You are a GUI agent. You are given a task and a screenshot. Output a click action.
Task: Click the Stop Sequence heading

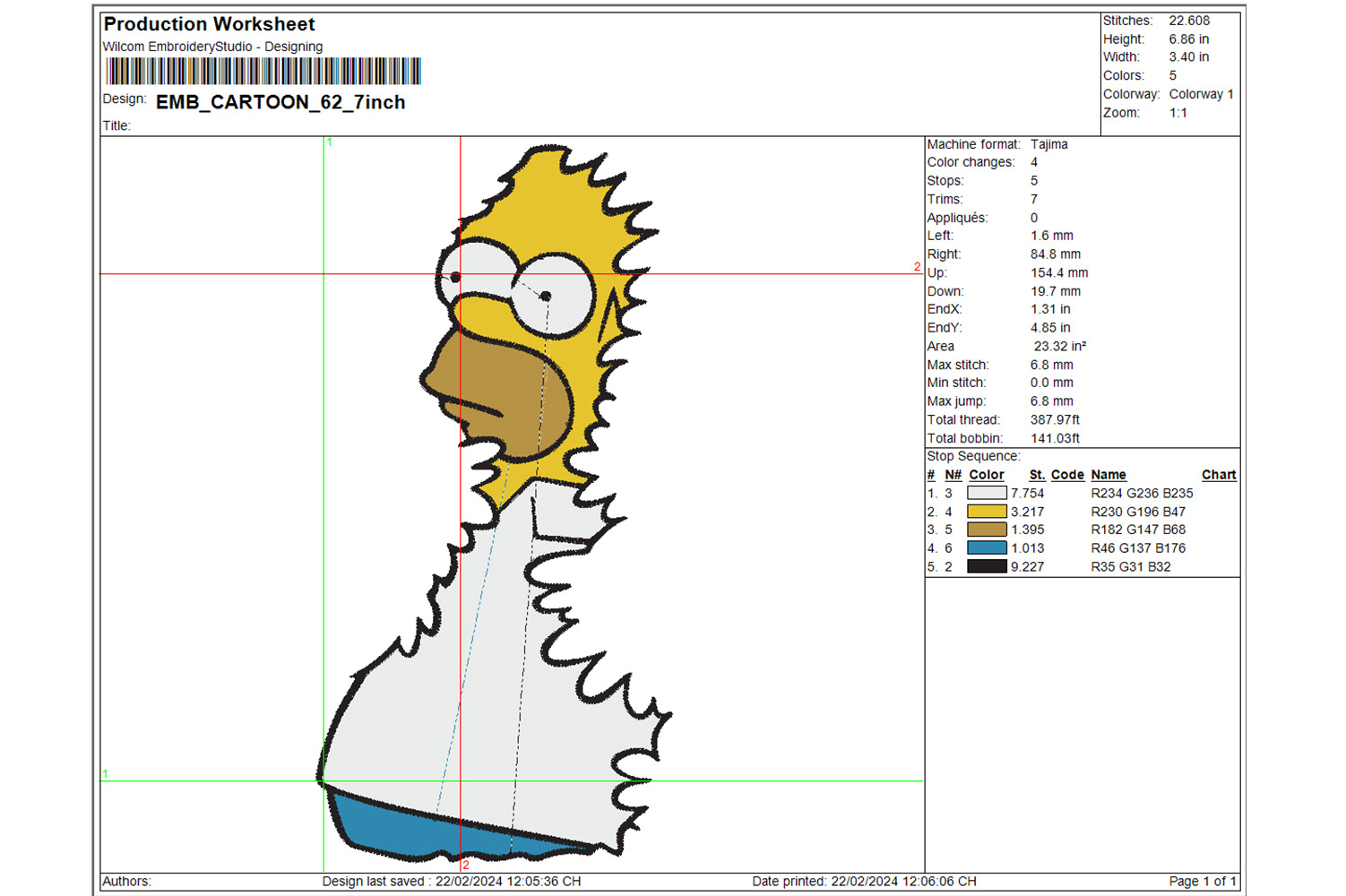(x=973, y=456)
